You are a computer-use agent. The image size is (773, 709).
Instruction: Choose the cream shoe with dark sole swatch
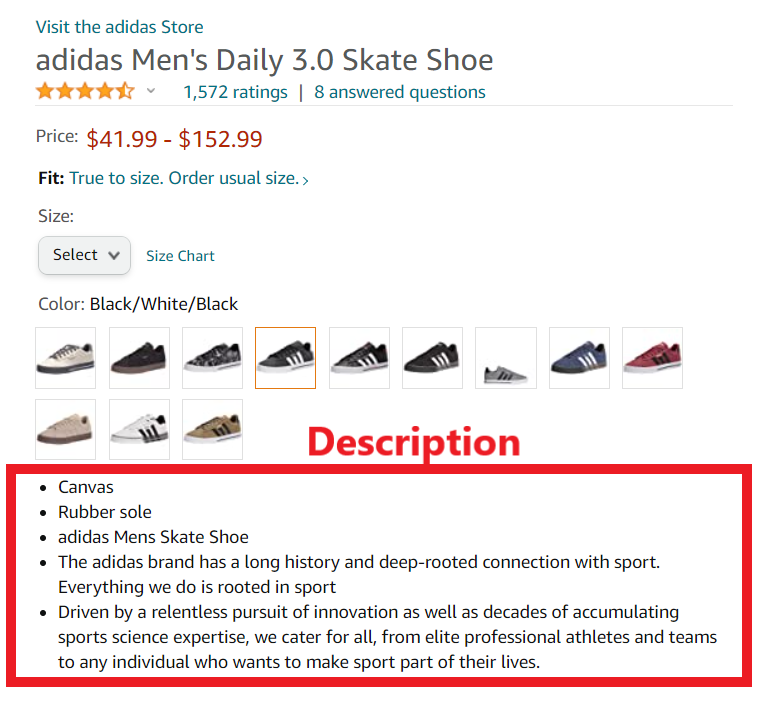(x=66, y=358)
